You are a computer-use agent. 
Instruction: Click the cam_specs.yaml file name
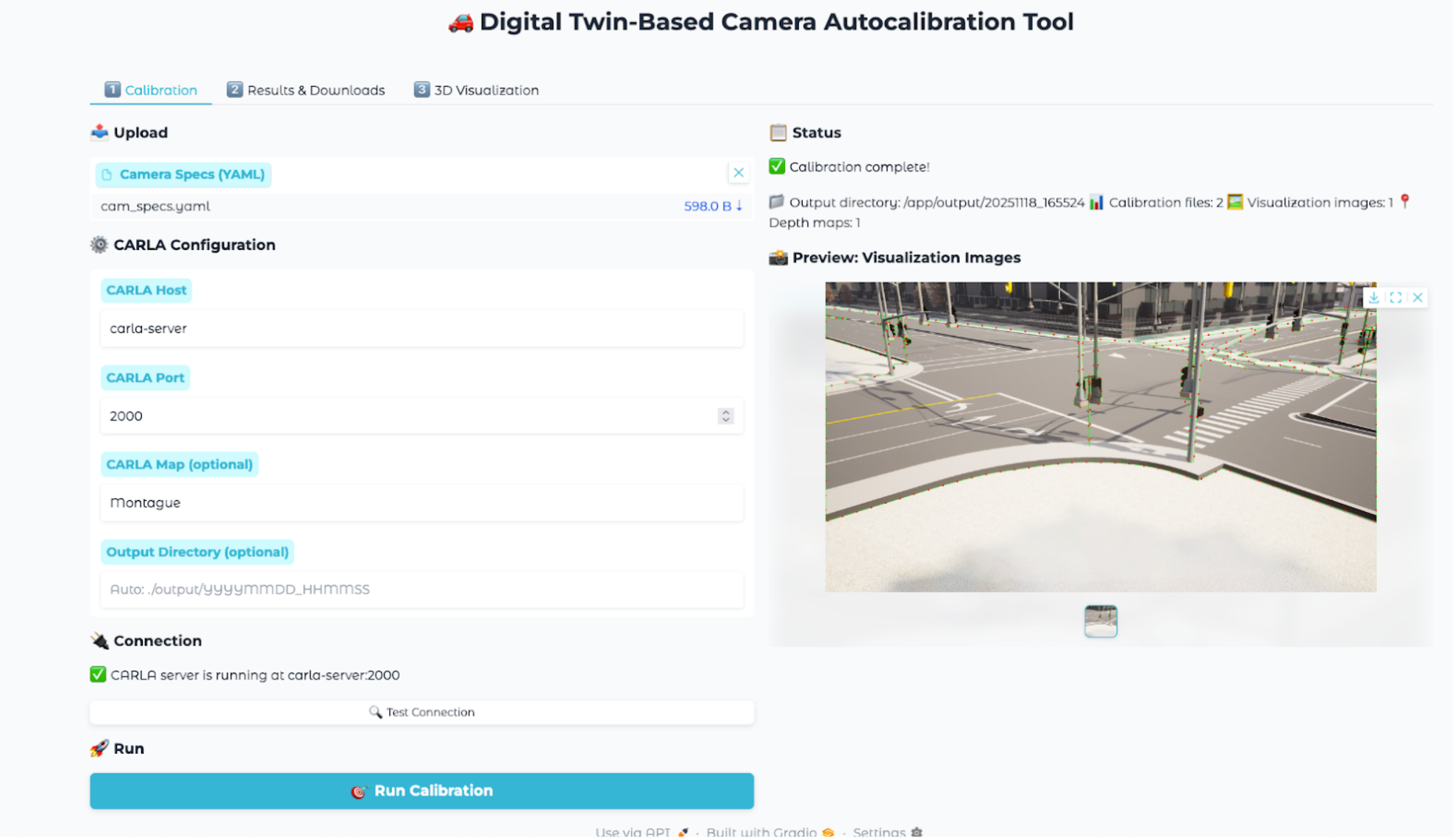coord(155,206)
